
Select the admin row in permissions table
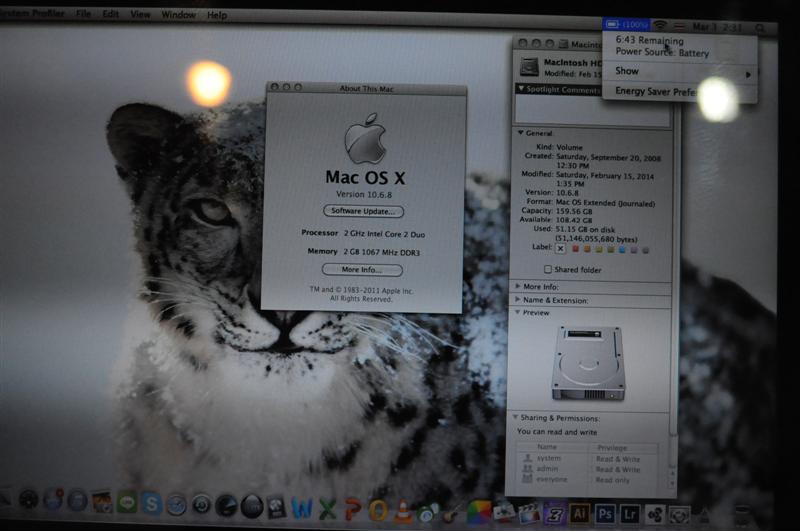[x=587, y=469]
